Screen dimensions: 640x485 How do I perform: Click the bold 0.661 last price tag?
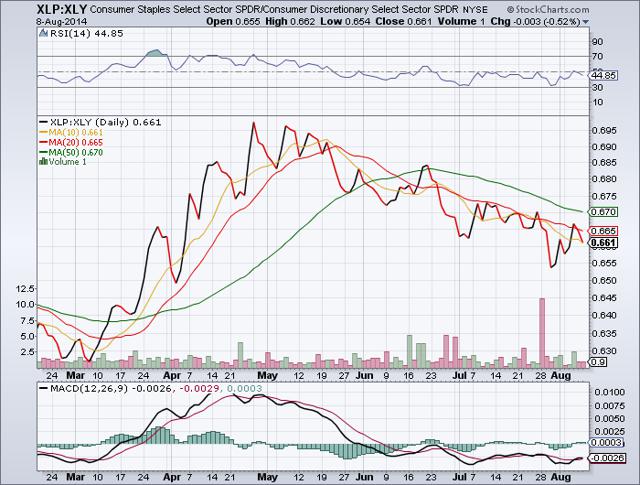coord(603,243)
